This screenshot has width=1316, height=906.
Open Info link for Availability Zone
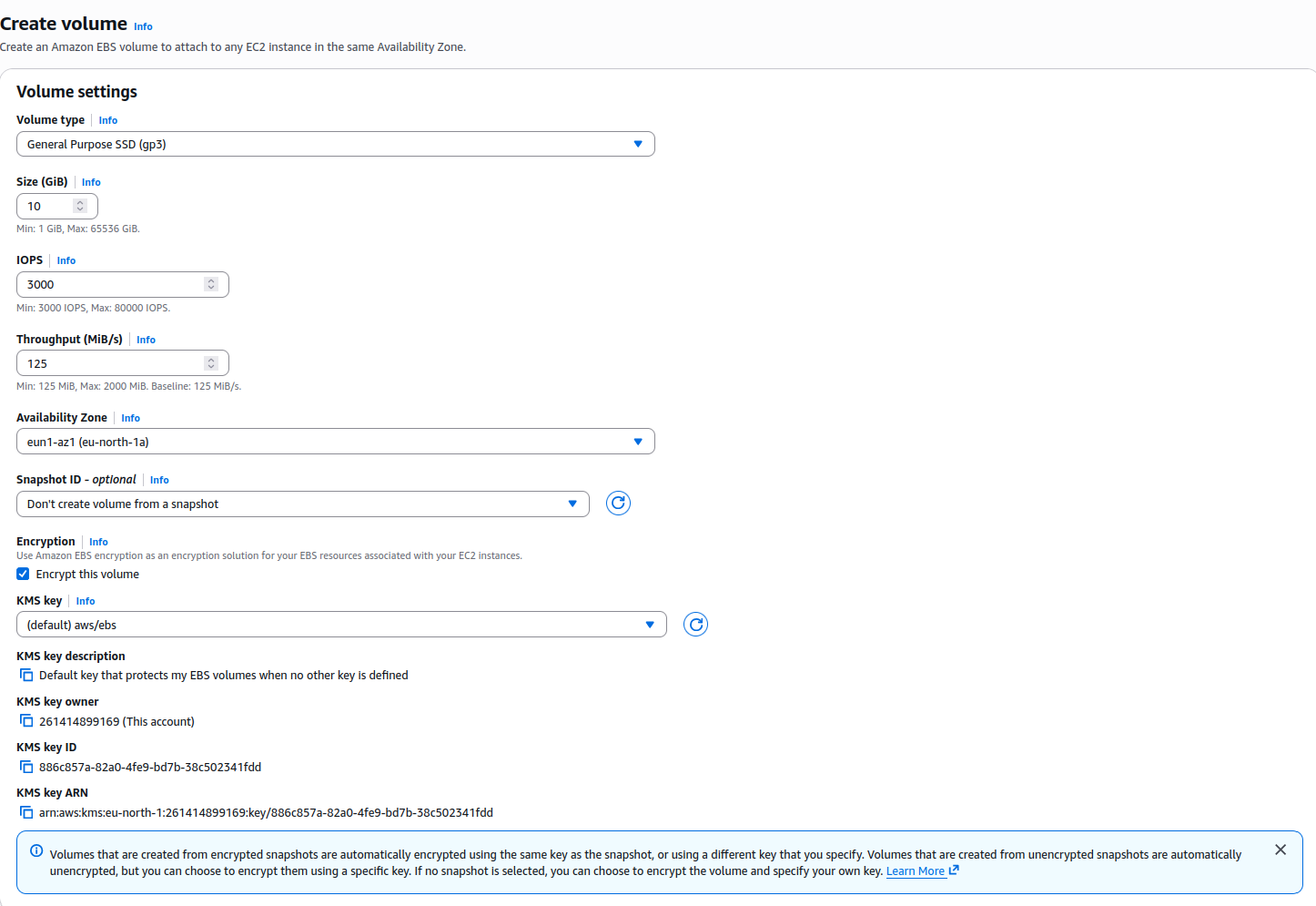click(x=131, y=418)
